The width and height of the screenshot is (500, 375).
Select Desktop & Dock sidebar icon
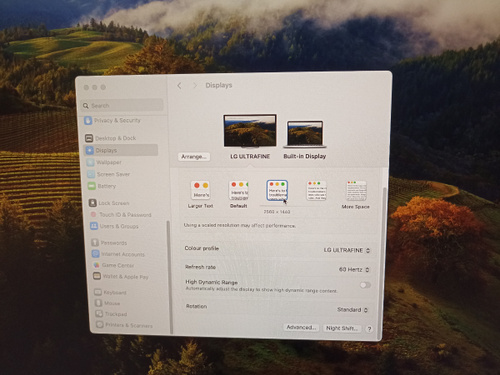(x=89, y=138)
